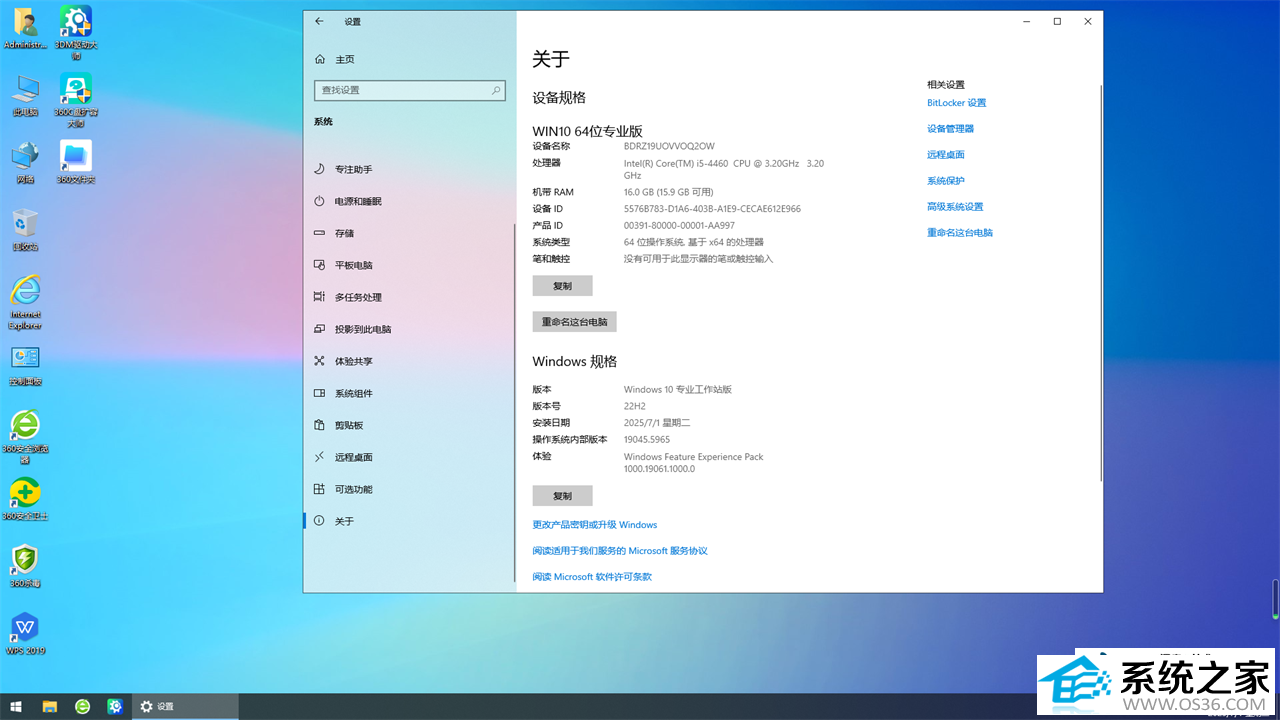Copy Windows specs with the lower 复制 button
Screen dimensions: 1280x720
(x=562, y=496)
